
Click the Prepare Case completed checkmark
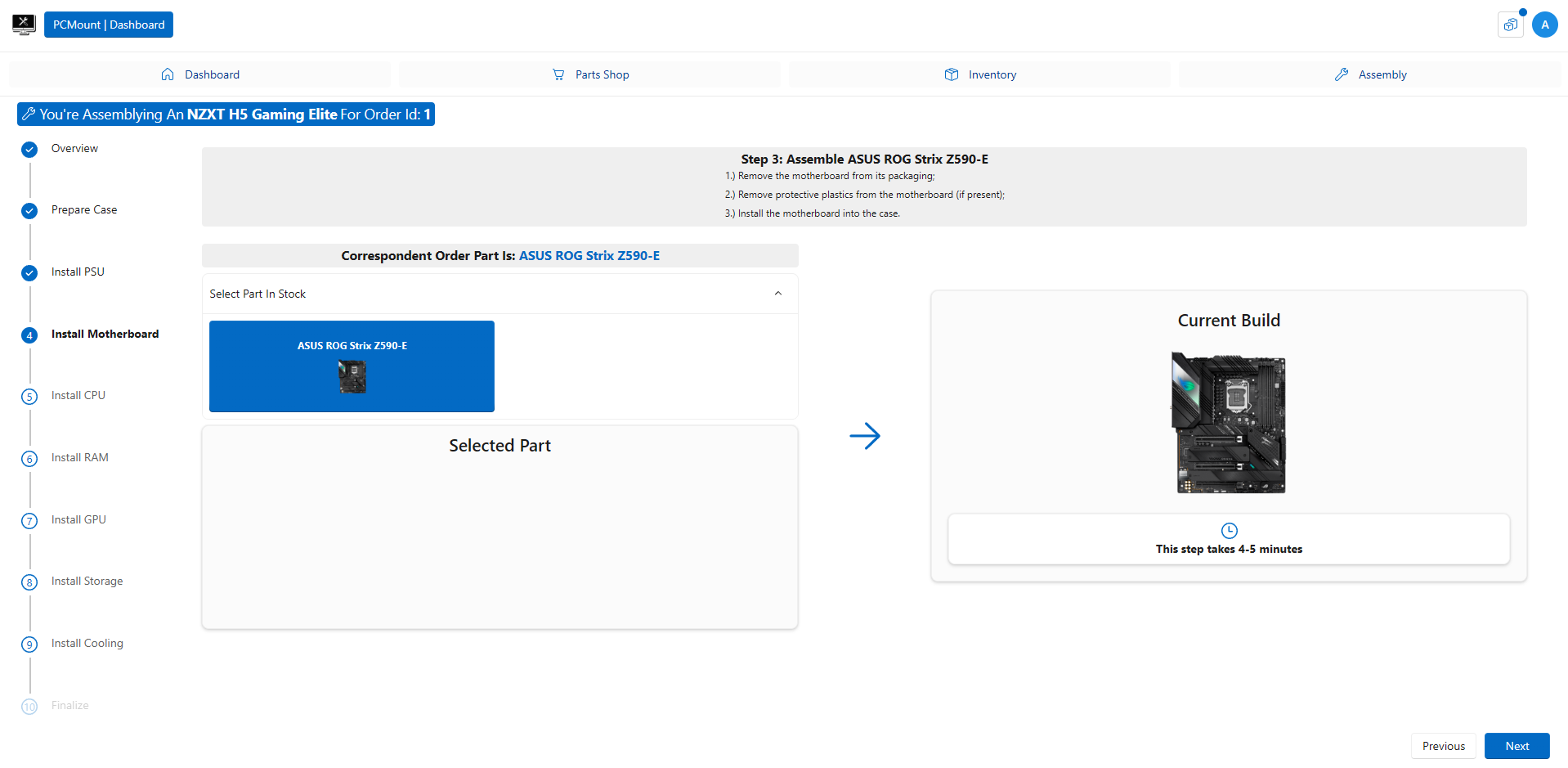pos(29,211)
